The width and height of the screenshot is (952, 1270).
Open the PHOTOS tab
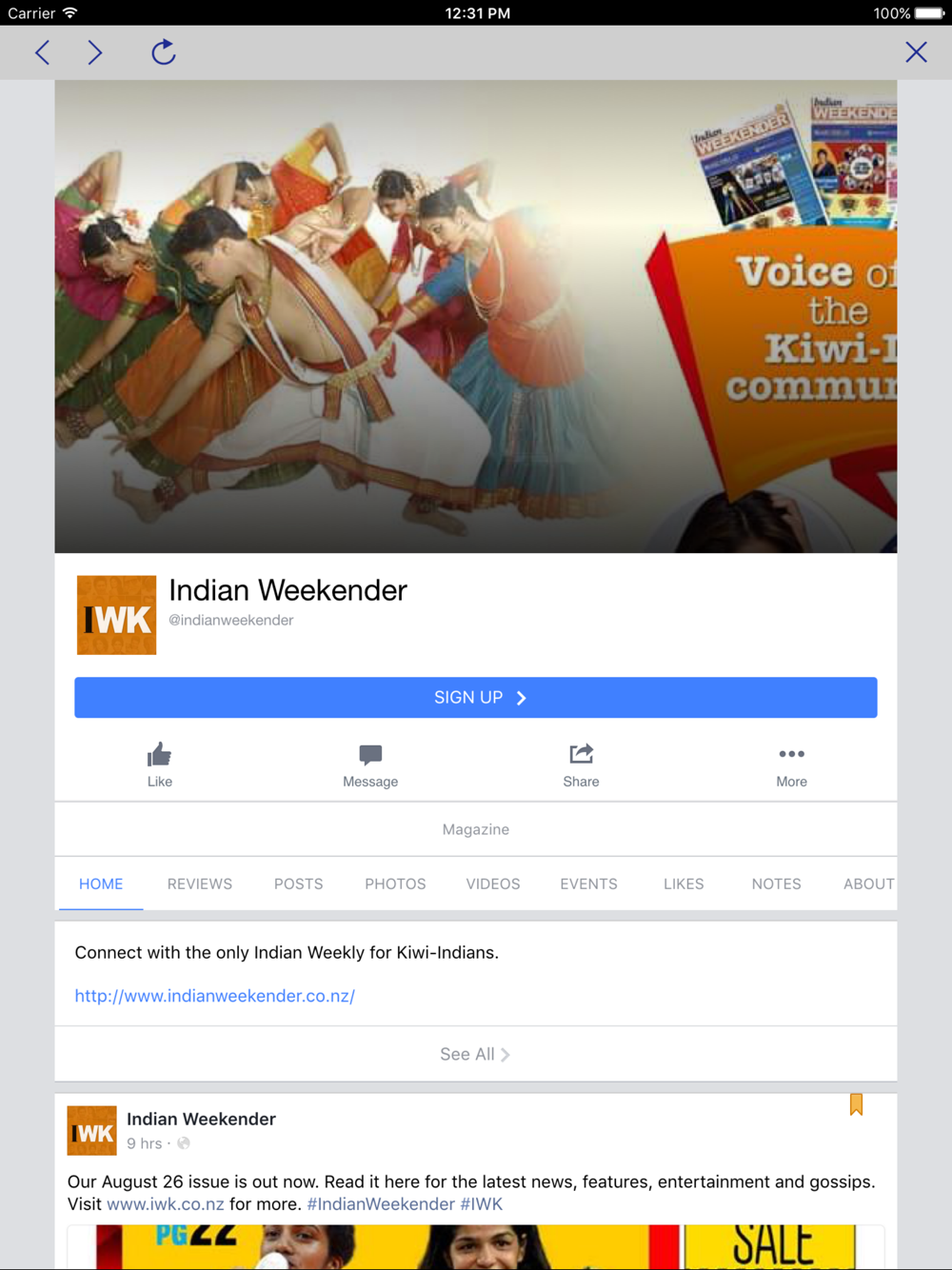click(395, 883)
